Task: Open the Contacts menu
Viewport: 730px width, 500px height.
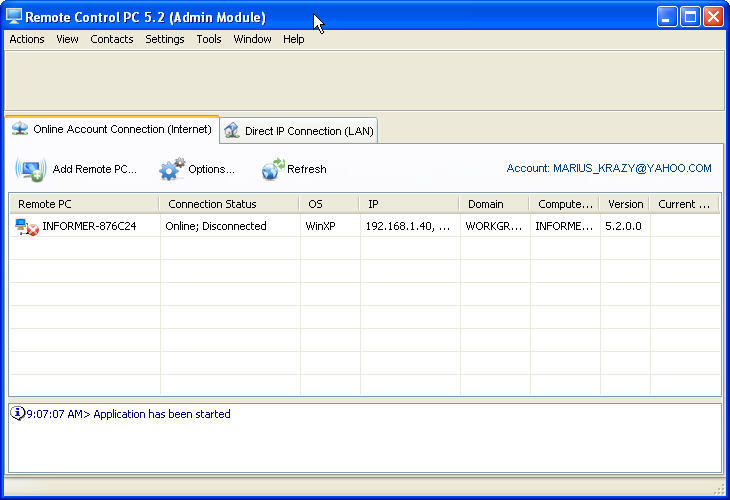Action: pyautogui.click(x=112, y=39)
